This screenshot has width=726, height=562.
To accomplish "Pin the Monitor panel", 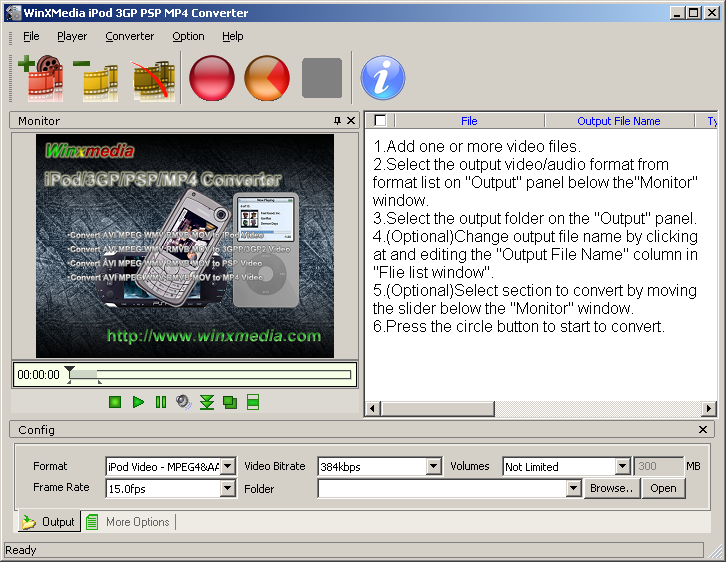I will (337, 121).
